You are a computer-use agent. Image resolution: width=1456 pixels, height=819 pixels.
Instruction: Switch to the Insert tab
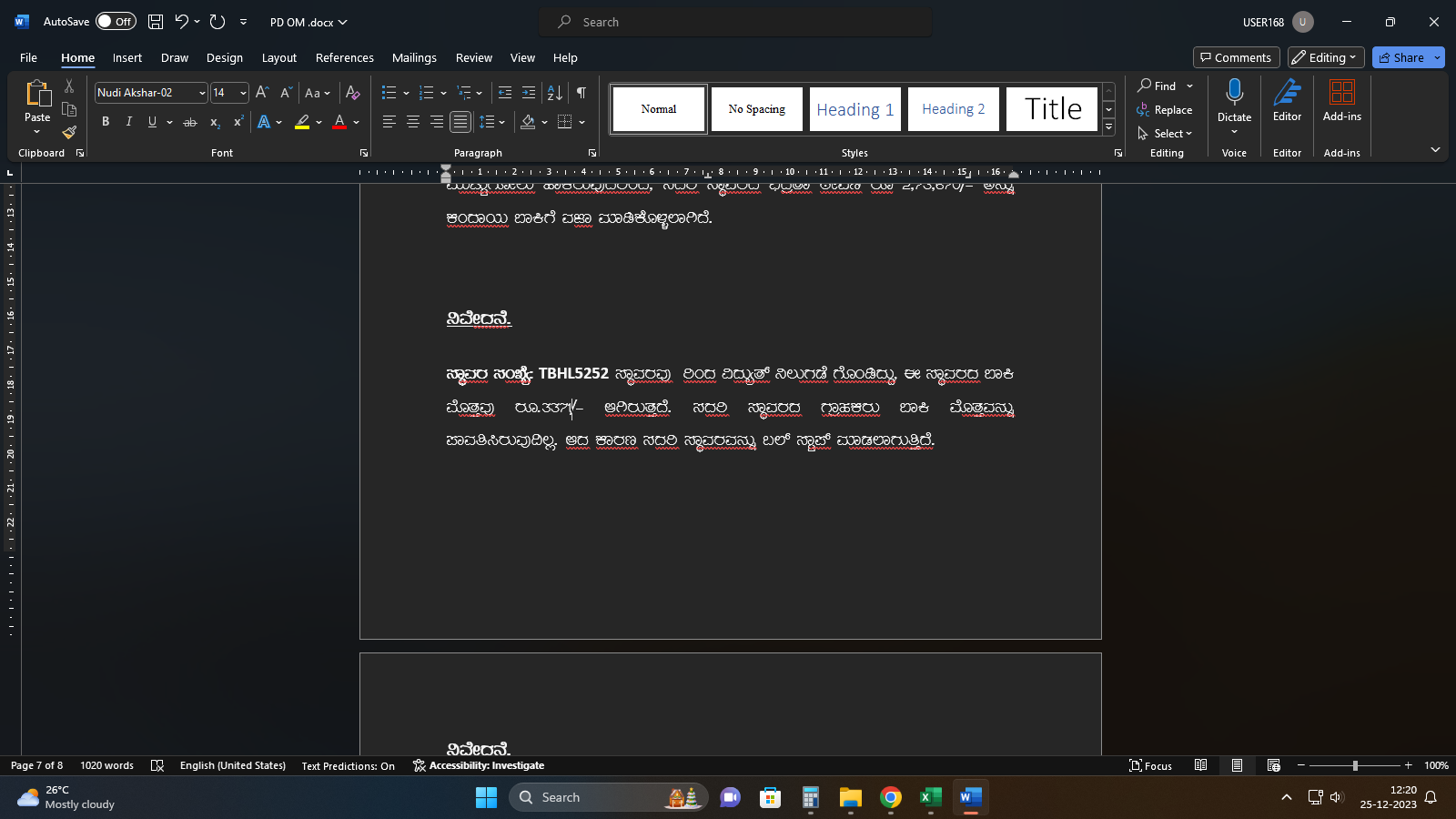click(127, 57)
